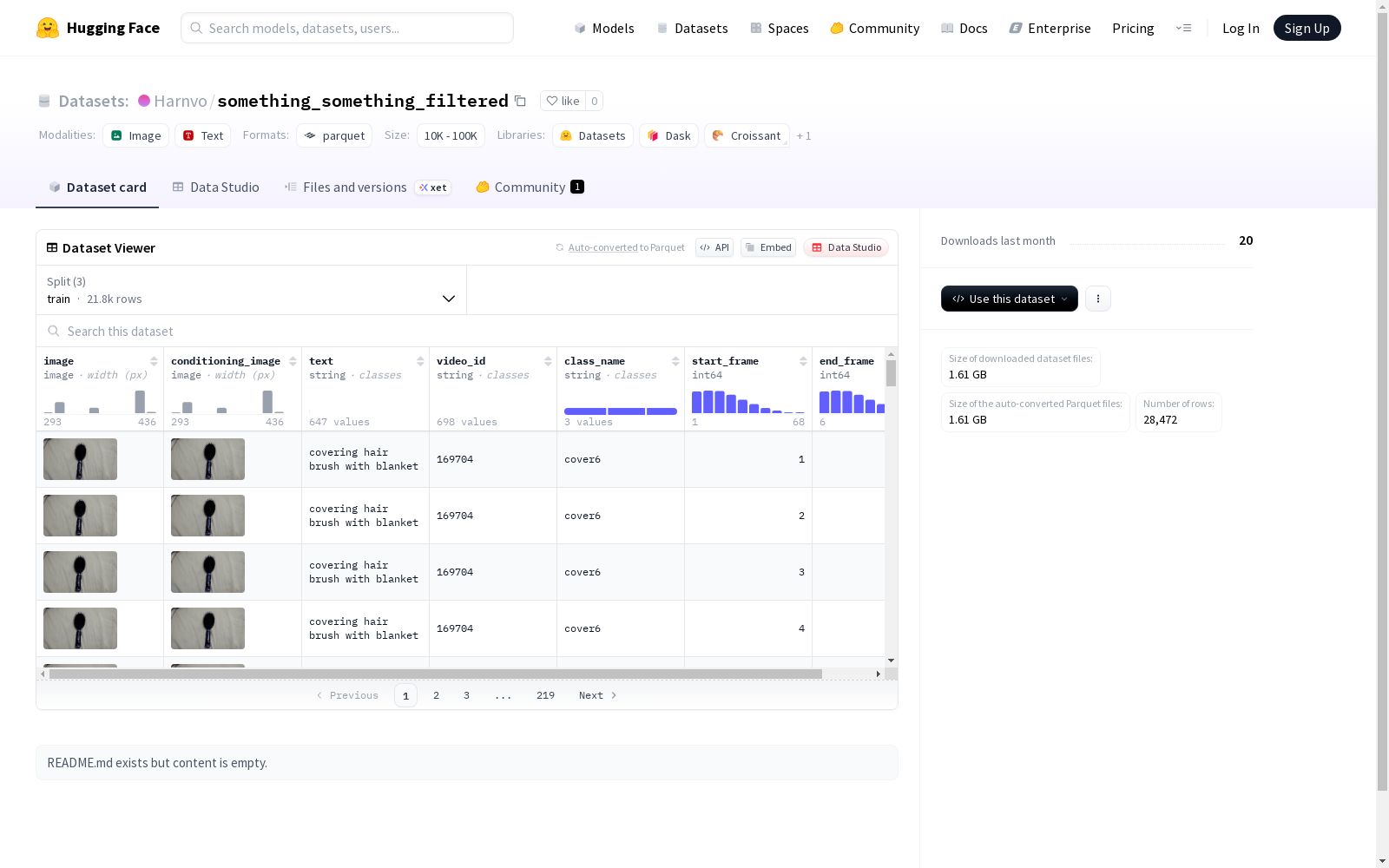
Task: Switch to the Dataset card tab
Action: [97, 187]
